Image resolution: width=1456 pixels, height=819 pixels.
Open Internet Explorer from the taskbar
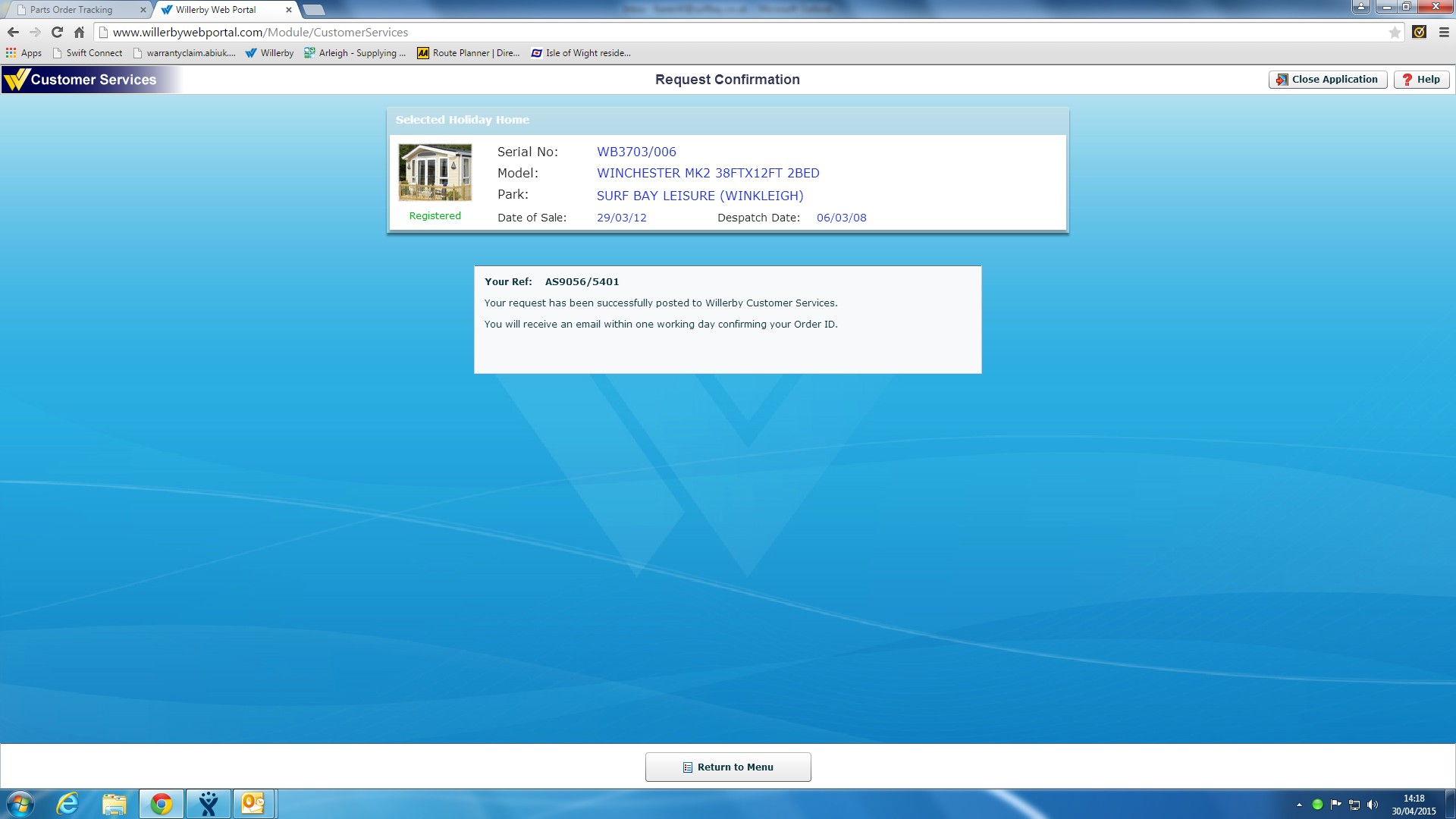pos(68,804)
